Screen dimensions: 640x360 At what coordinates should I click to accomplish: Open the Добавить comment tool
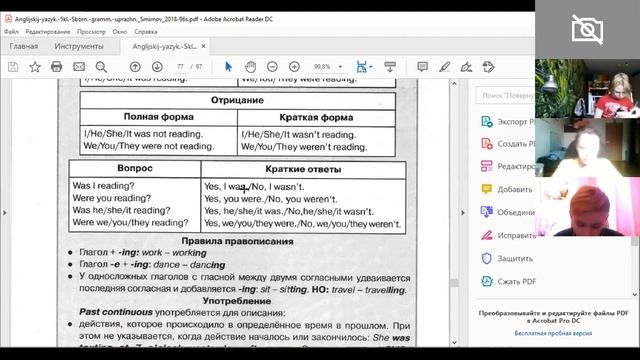click(x=507, y=189)
